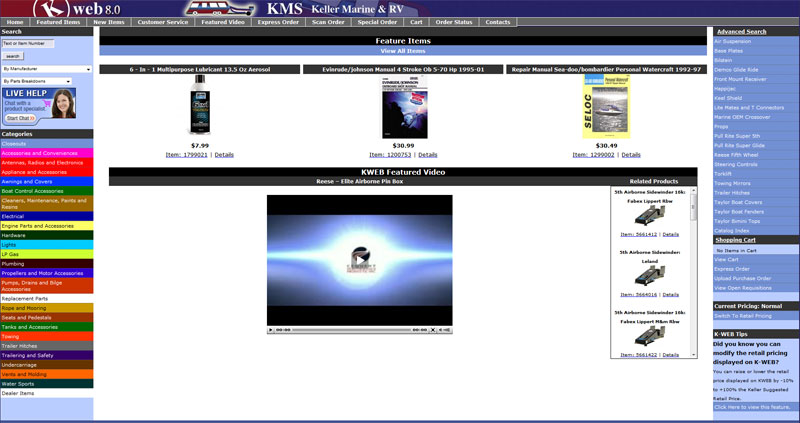Open the Order Status menu tab

454,22
